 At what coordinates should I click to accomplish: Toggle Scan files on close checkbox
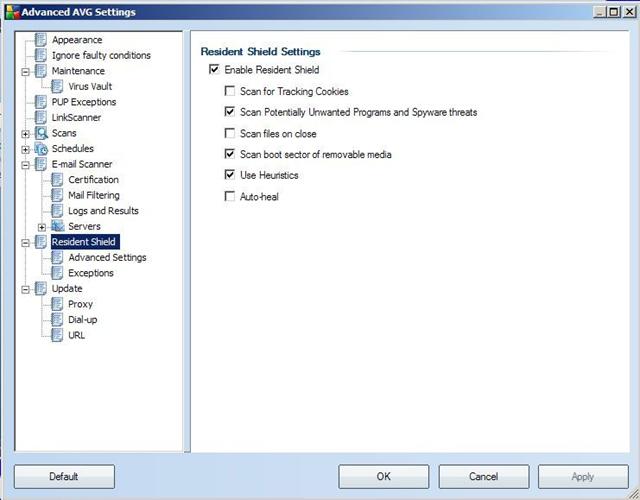click(x=230, y=134)
